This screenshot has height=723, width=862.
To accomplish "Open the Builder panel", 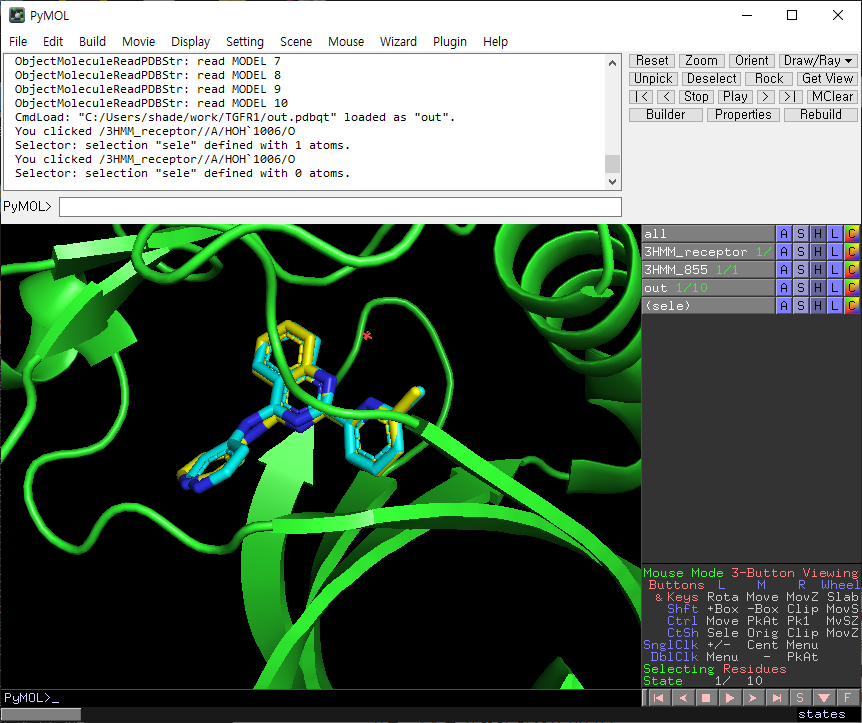I will coord(666,114).
